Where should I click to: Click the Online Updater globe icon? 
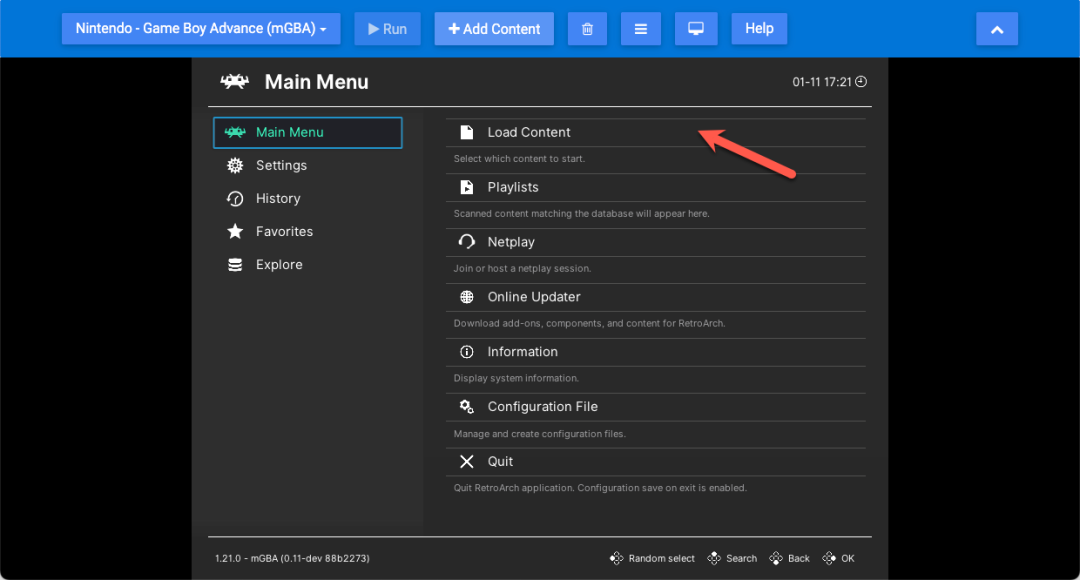pyautogui.click(x=466, y=297)
